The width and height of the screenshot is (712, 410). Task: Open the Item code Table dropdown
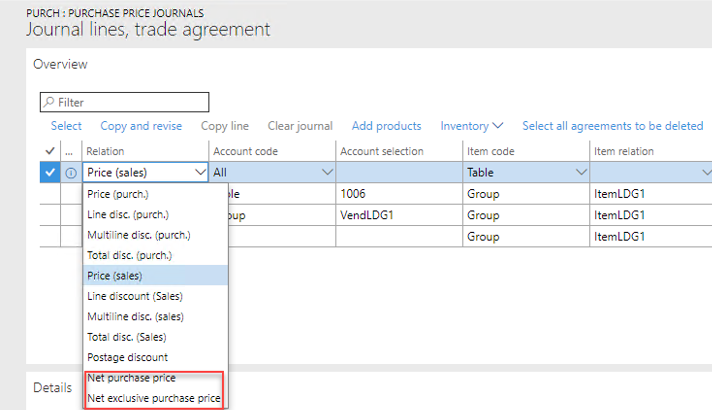click(580, 172)
